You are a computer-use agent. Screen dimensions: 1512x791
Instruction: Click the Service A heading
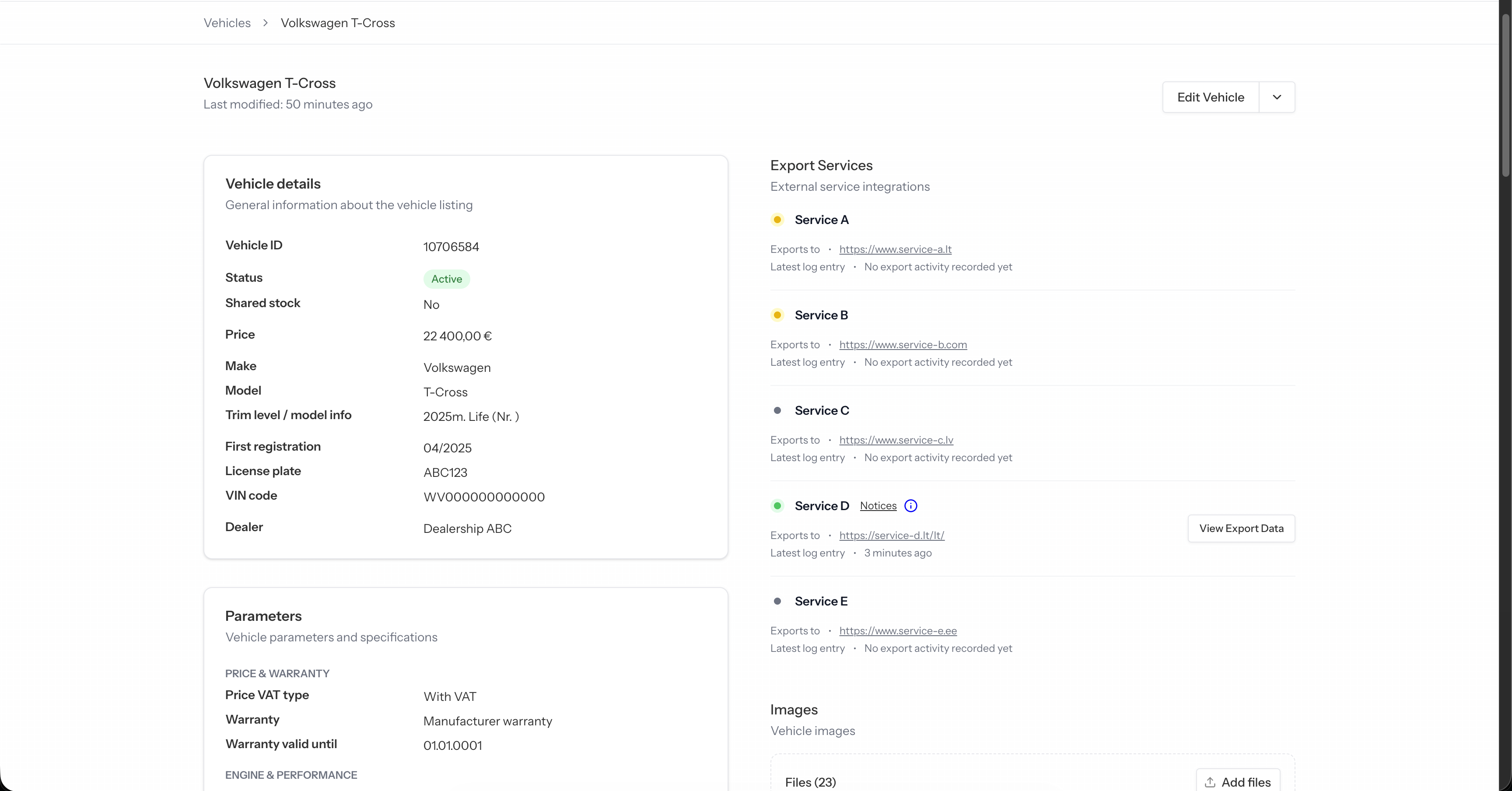pos(821,220)
